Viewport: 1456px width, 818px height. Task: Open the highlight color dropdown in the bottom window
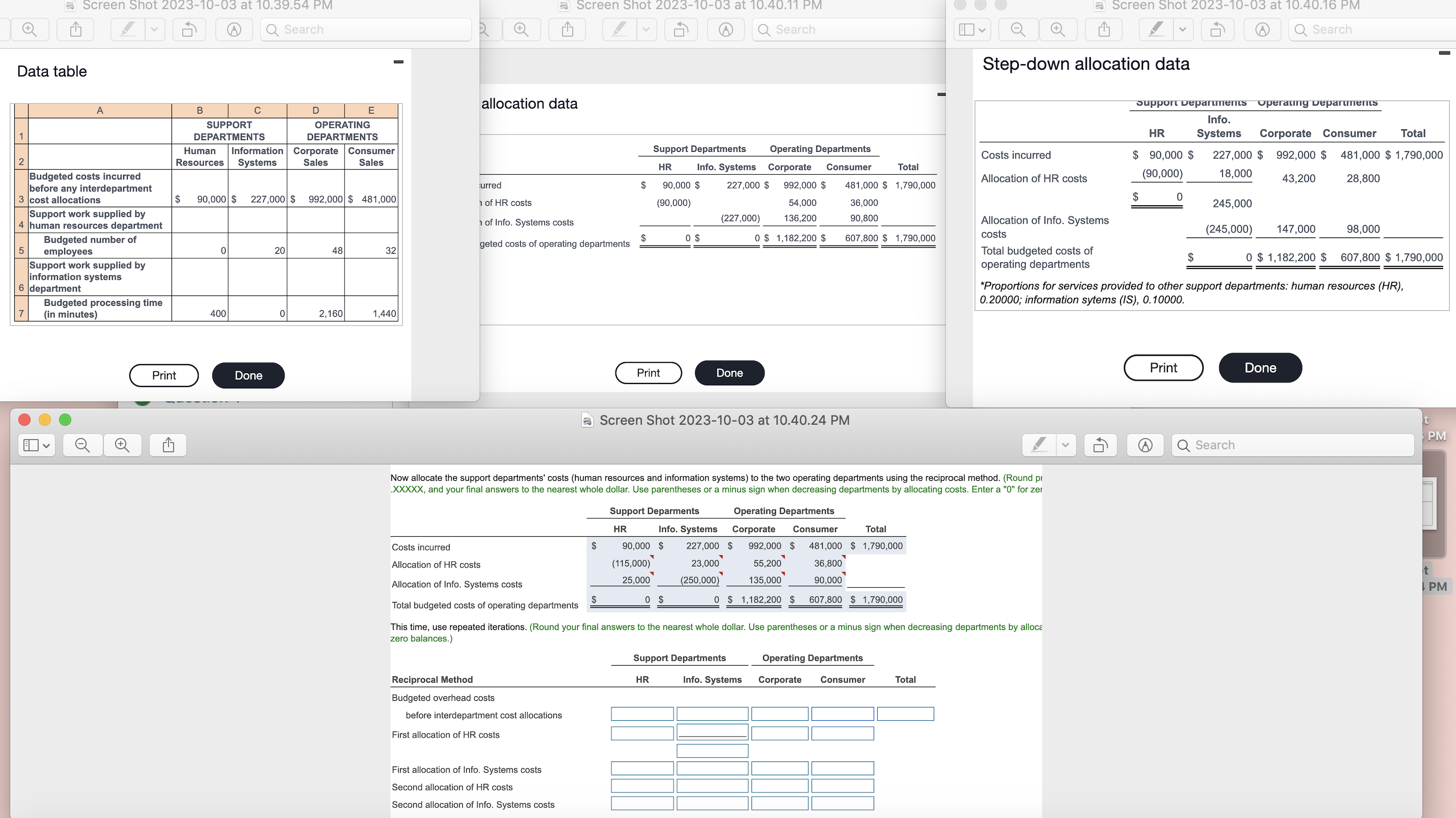[x=1065, y=445]
